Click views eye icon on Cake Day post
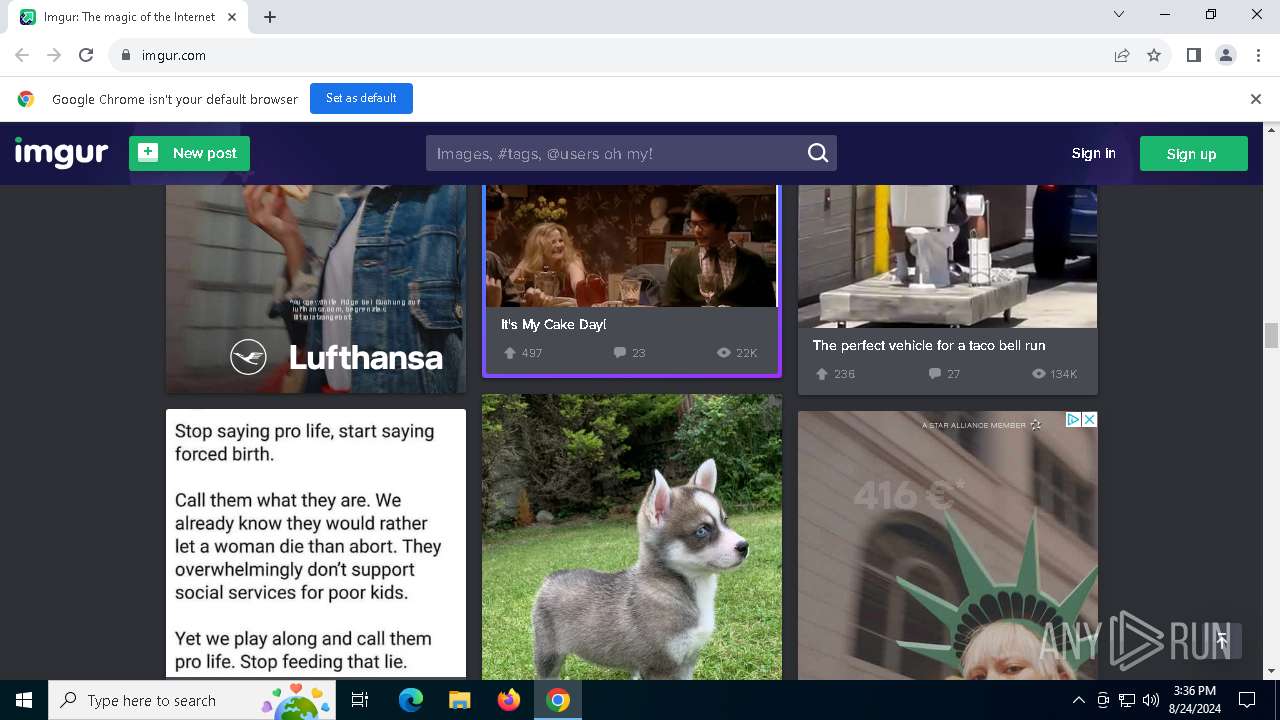The height and width of the screenshot is (720, 1280). pos(723,353)
